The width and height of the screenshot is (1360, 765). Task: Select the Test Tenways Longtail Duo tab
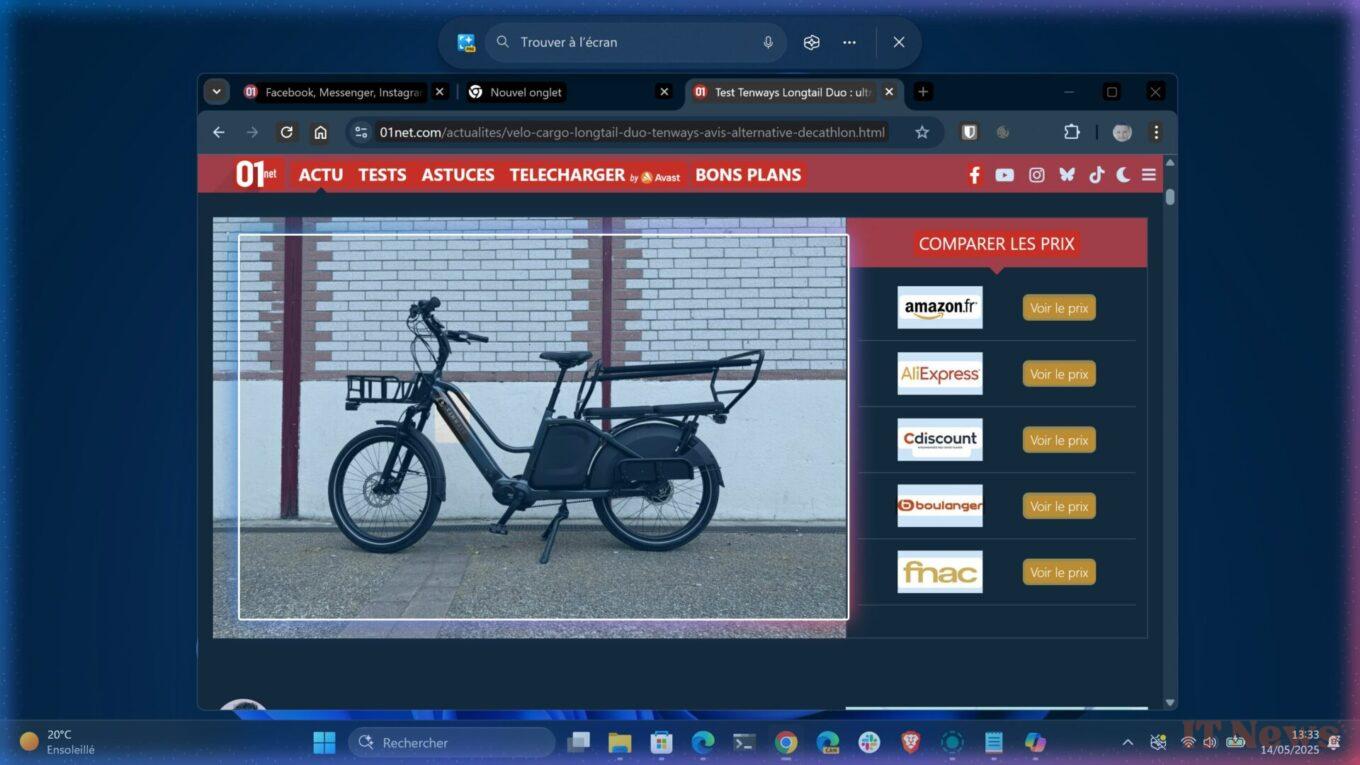tap(785, 92)
